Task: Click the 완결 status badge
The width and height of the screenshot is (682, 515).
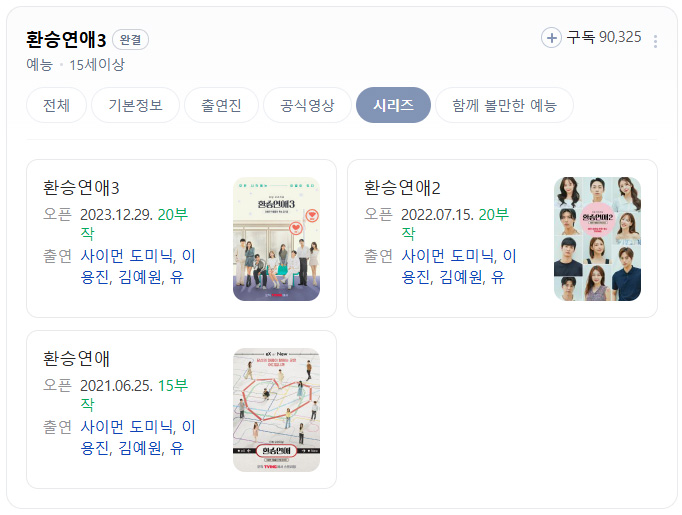Action: point(130,40)
